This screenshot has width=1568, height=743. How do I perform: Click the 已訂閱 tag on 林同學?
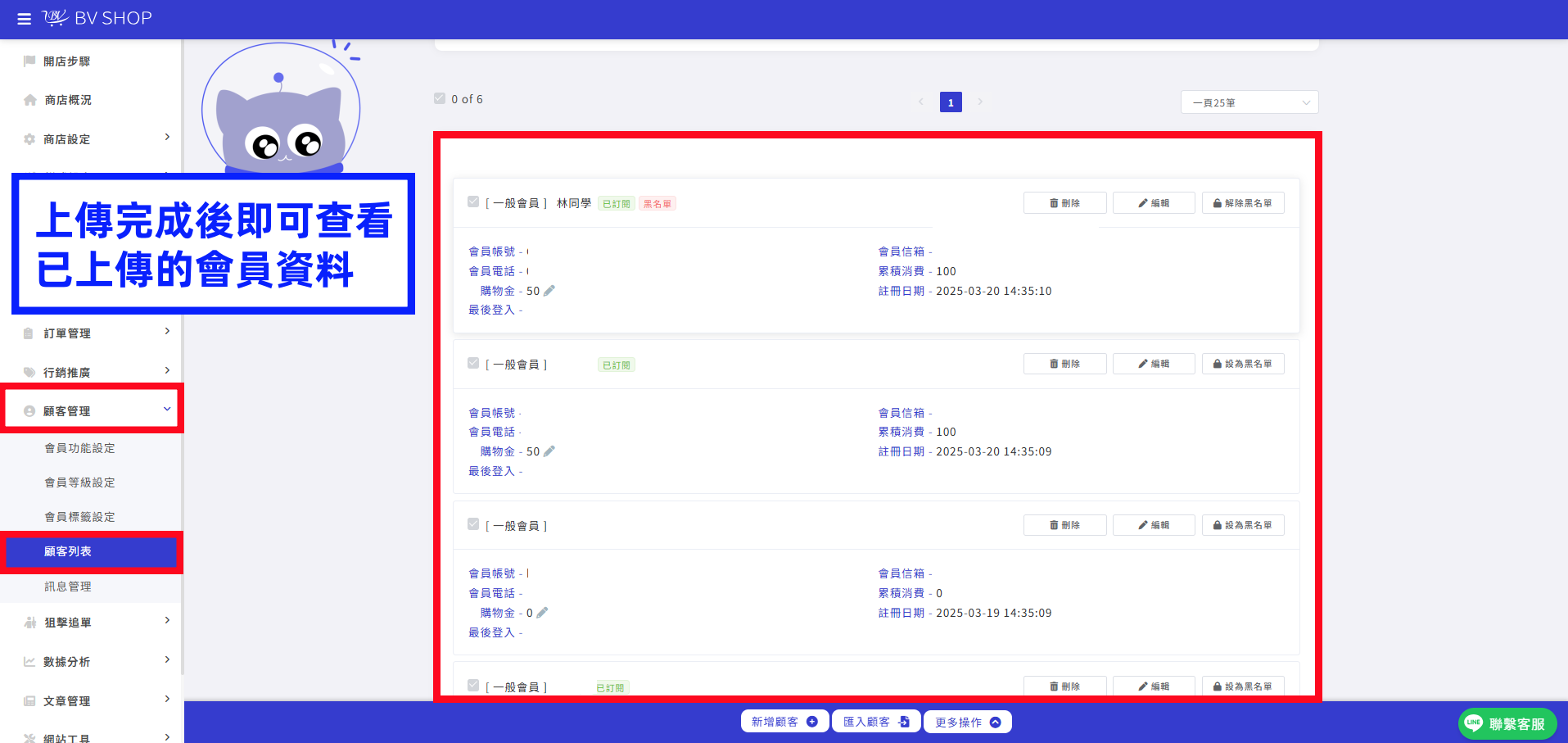click(x=617, y=204)
